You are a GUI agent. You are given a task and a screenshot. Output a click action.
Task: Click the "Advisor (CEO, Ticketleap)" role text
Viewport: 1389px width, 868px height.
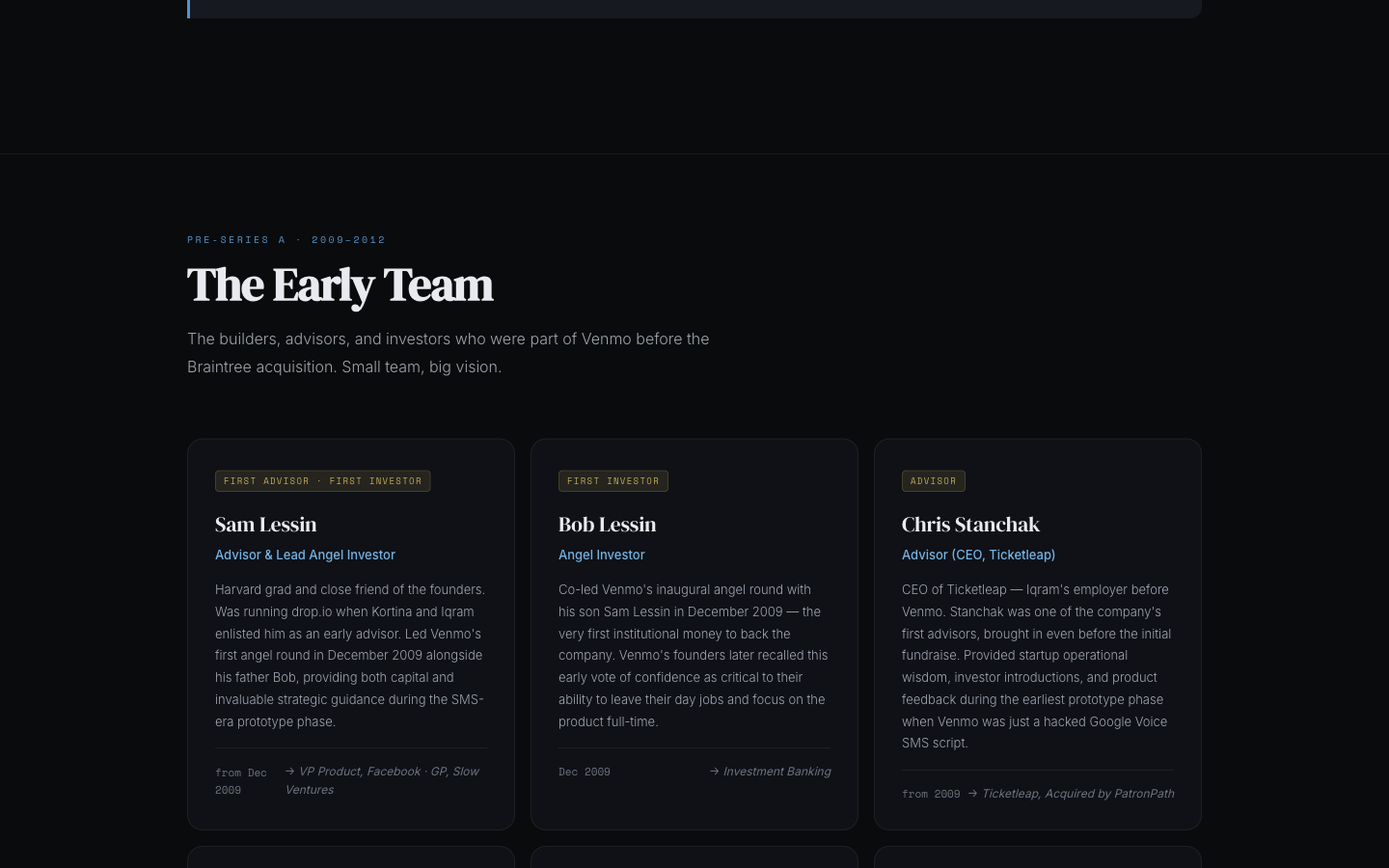978,555
